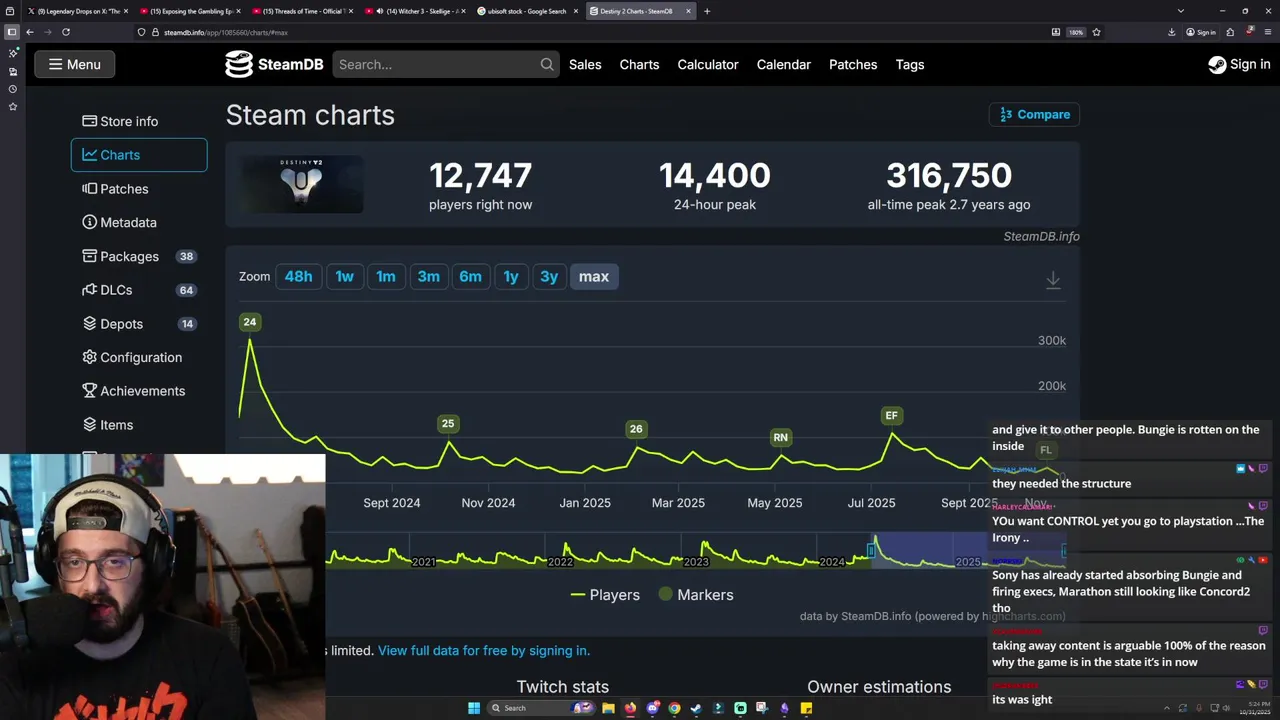Image resolution: width=1280 pixels, height=720 pixels.
Task: Open File Explorer from taskbar
Action: (608, 708)
